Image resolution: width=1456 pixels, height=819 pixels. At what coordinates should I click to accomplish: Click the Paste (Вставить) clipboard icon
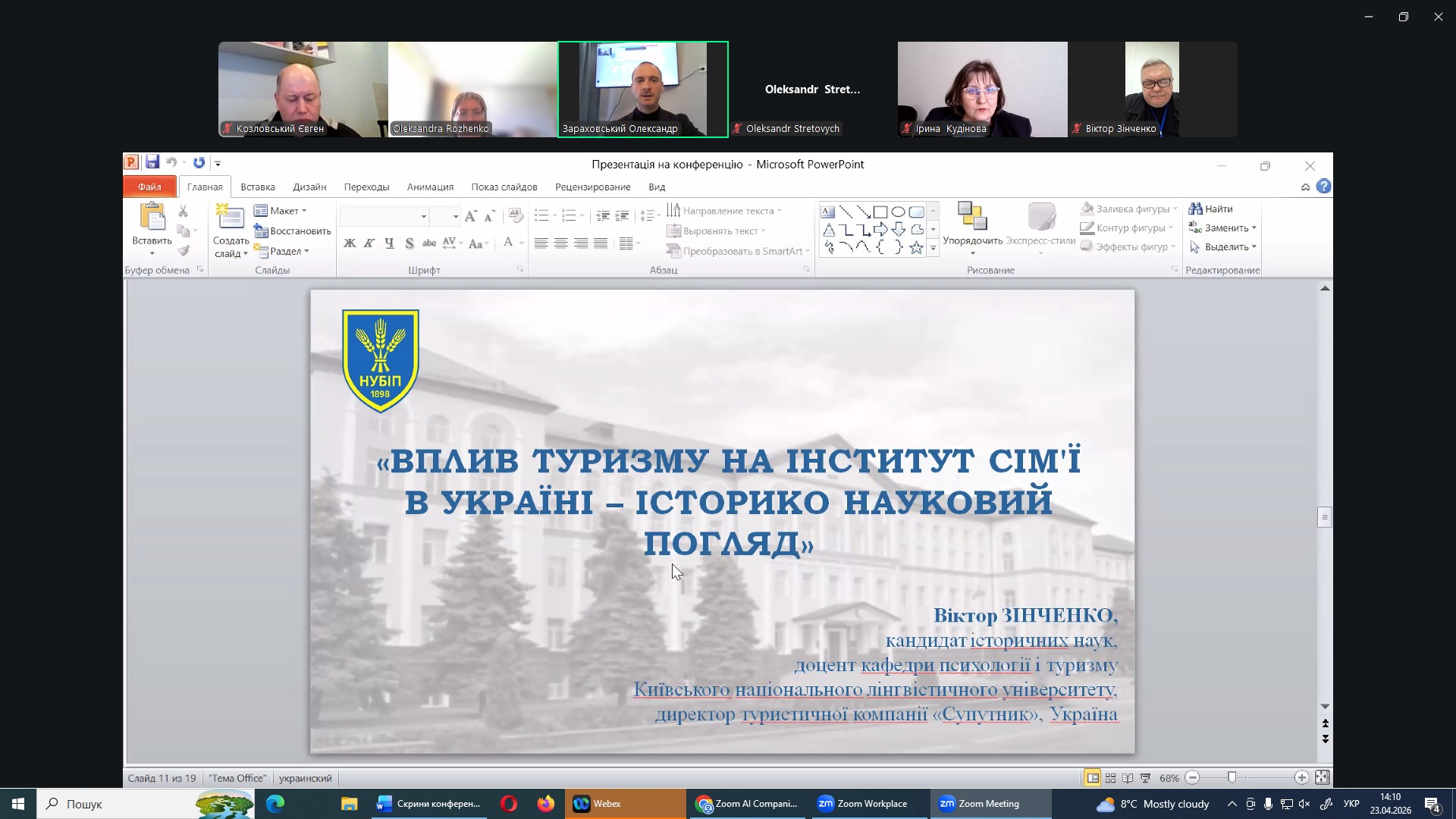pyautogui.click(x=152, y=217)
